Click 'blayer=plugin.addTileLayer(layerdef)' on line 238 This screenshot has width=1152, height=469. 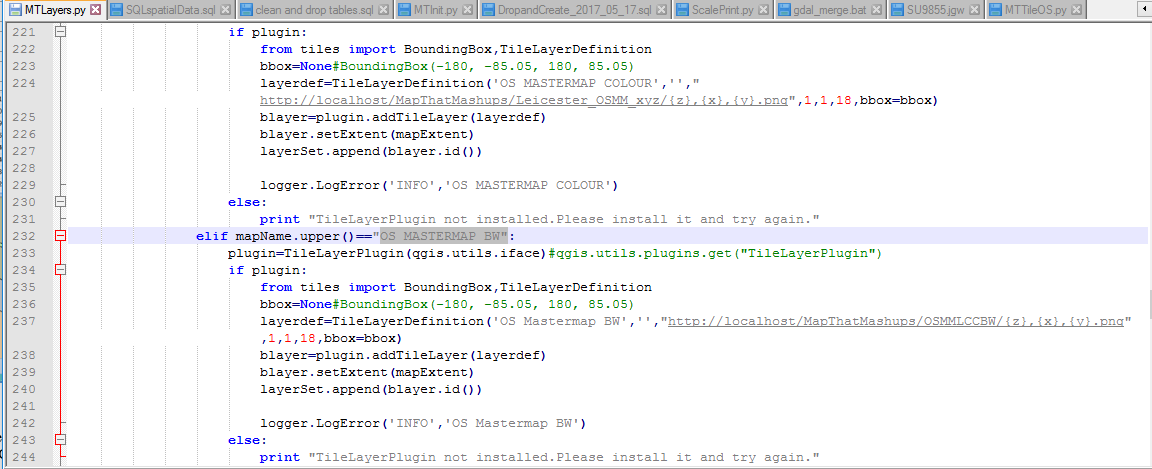(x=403, y=355)
